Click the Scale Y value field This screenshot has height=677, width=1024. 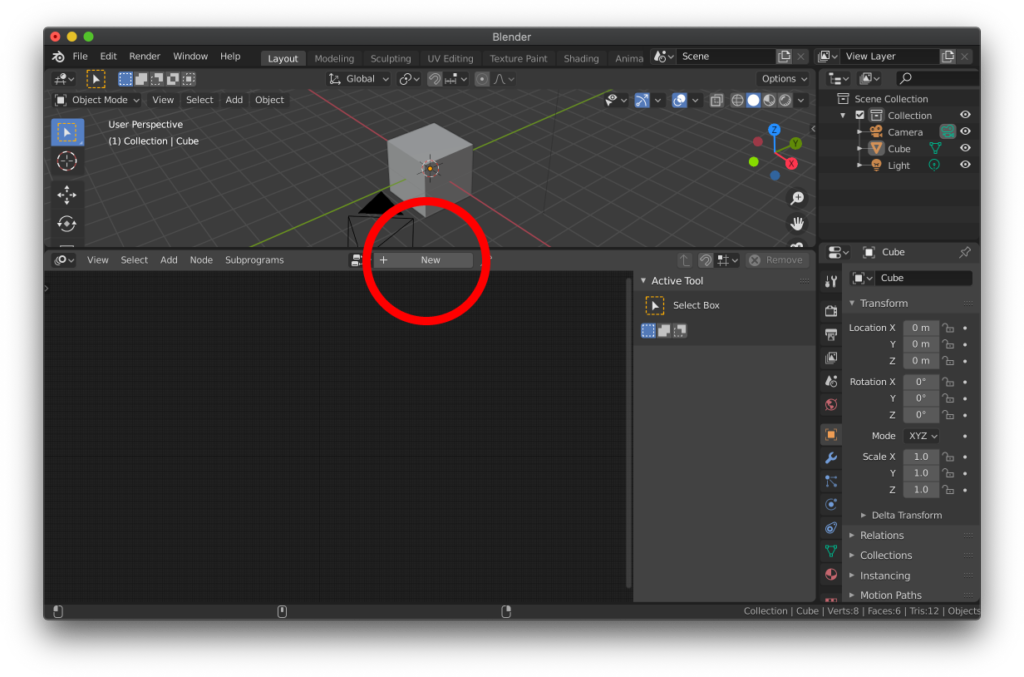[921, 473]
